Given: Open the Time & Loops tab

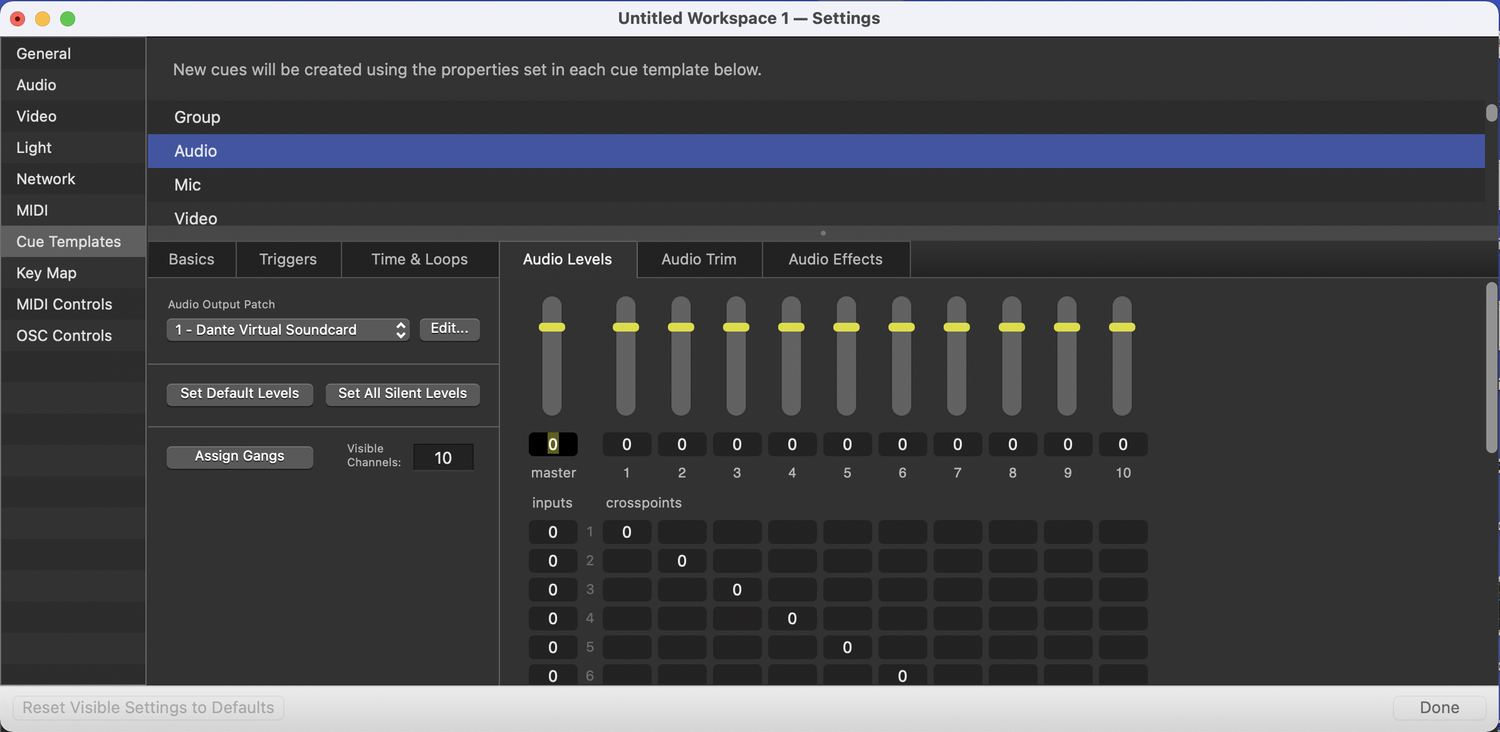Looking at the screenshot, I should (419, 259).
